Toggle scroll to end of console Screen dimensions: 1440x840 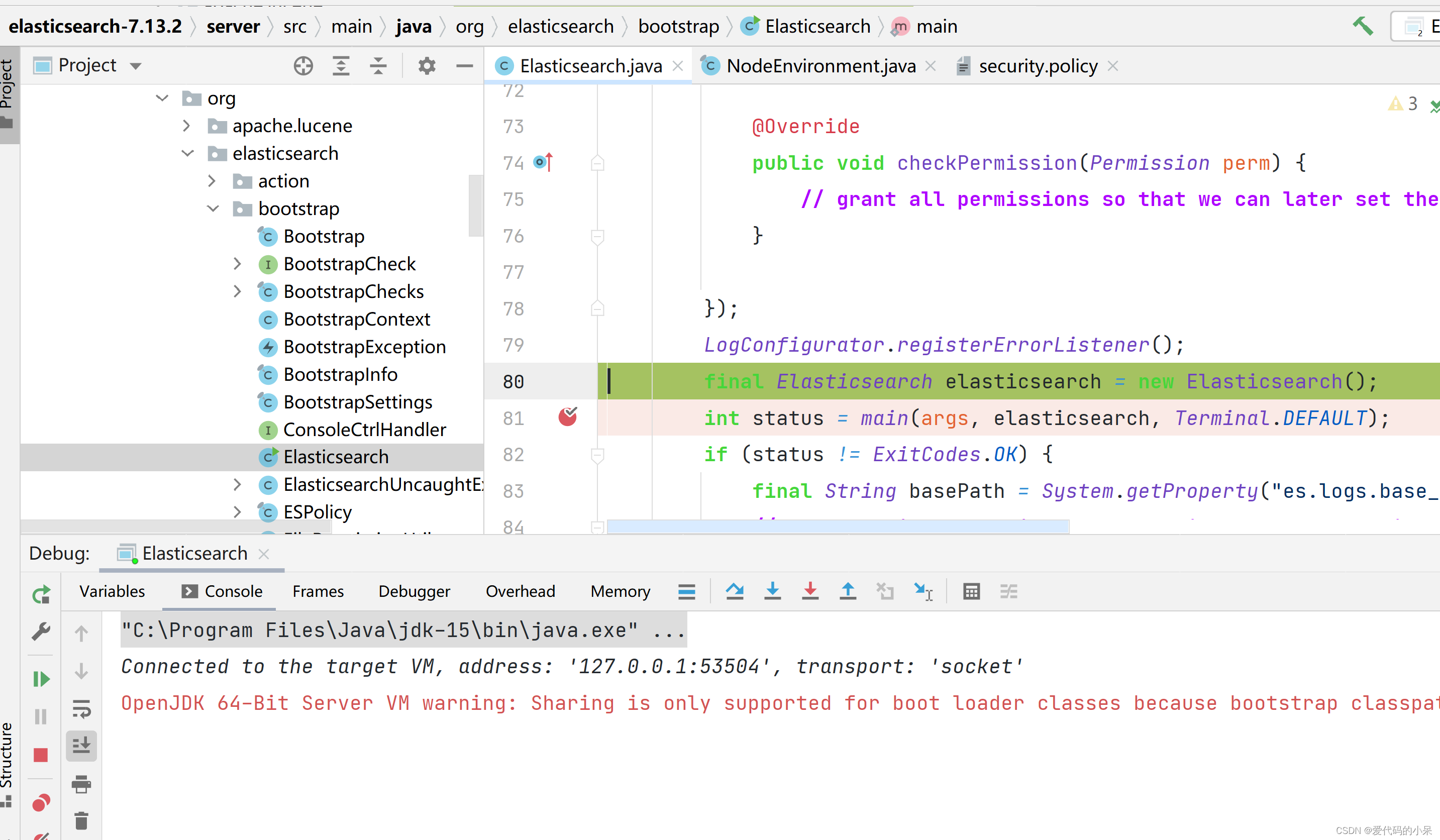point(81,746)
